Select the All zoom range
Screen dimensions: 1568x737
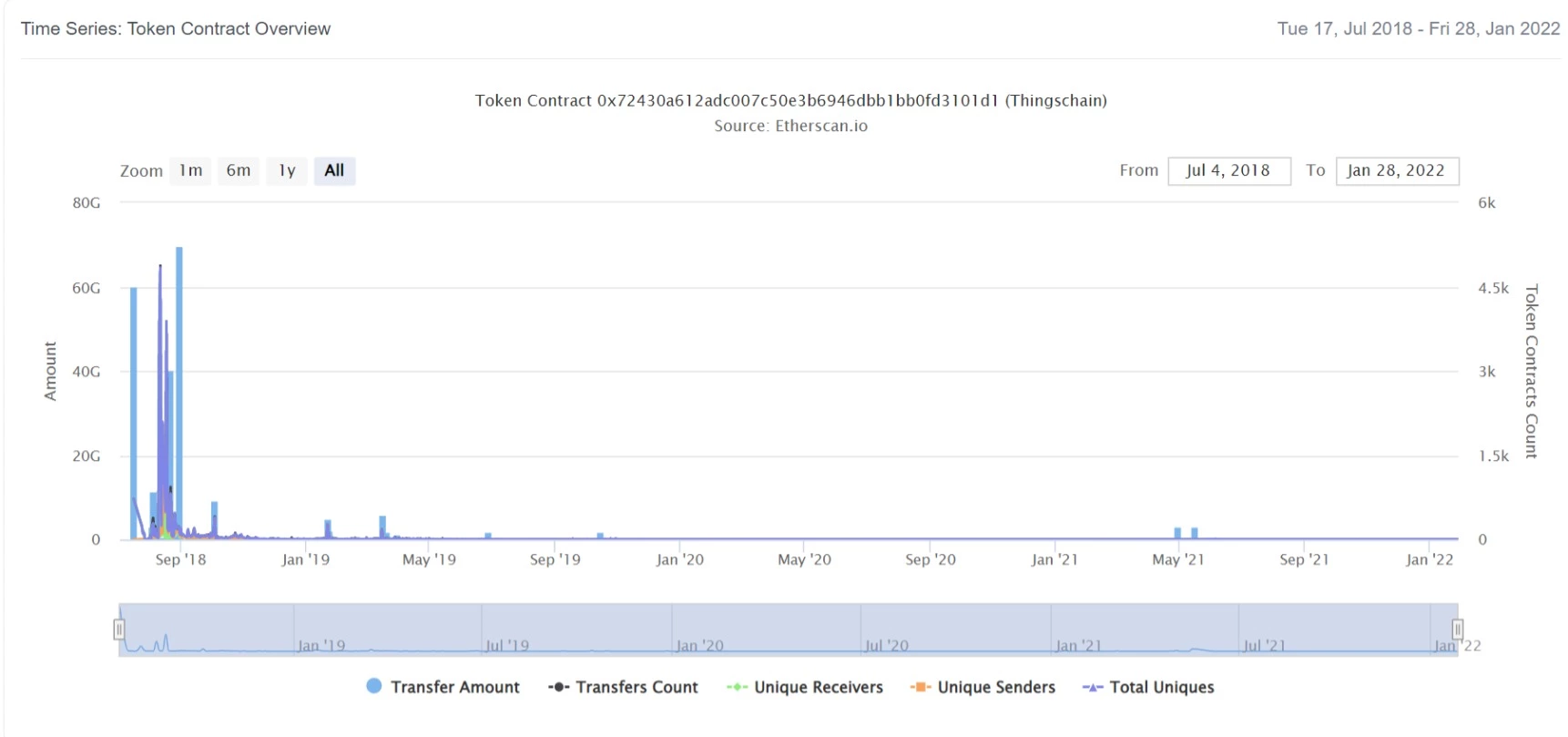[334, 170]
